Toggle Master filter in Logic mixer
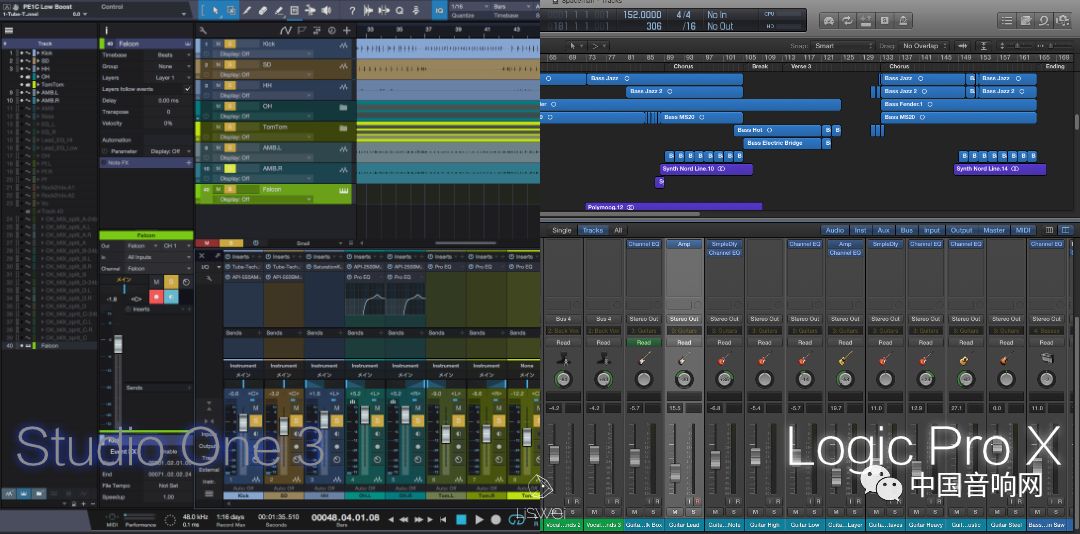Viewport: 1080px width, 534px height. pos(994,230)
